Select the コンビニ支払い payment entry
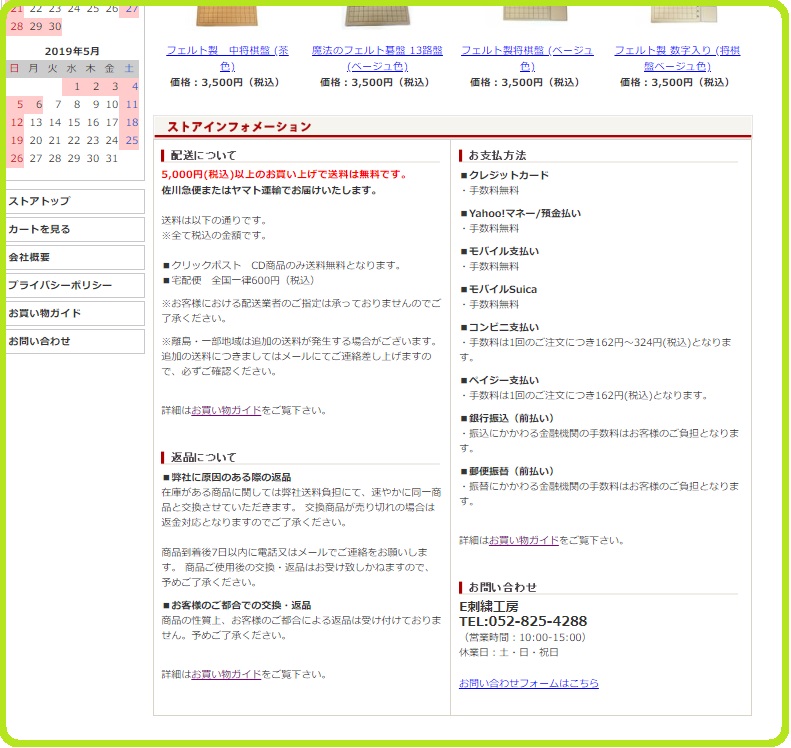Image resolution: width=791 pixels, height=748 pixels. pos(499,327)
